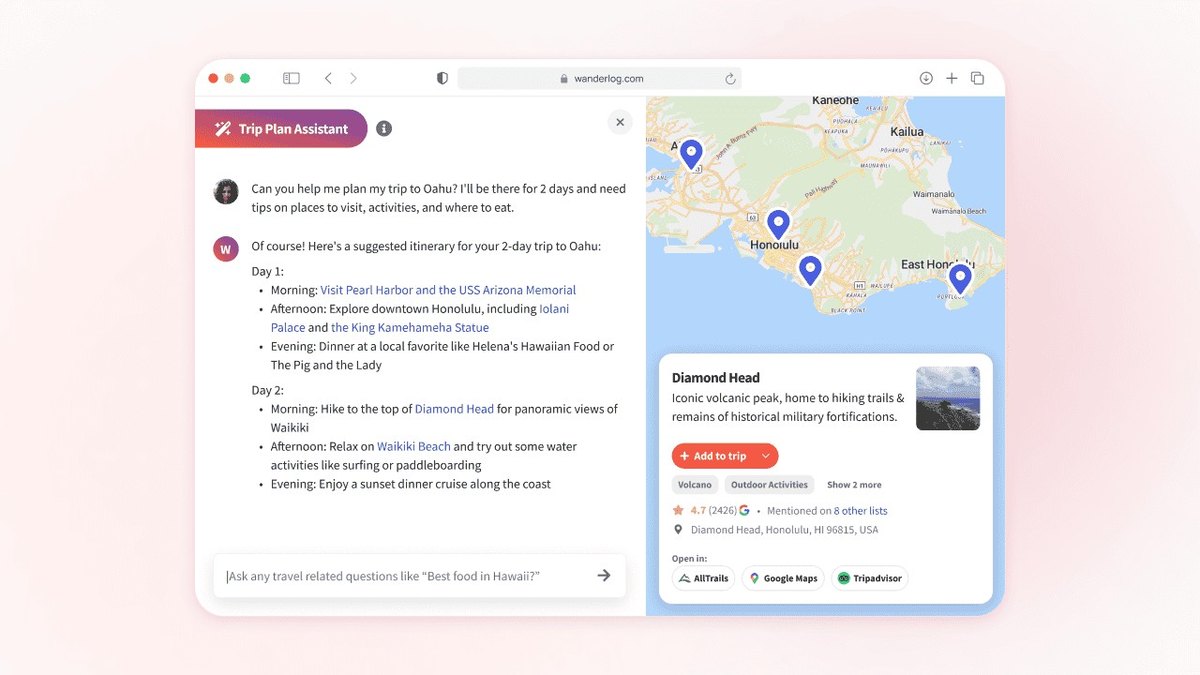Click the wanderlog.com address bar
Image resolution: width=1200 pixels, height=675 pixels.
point(600,78)
